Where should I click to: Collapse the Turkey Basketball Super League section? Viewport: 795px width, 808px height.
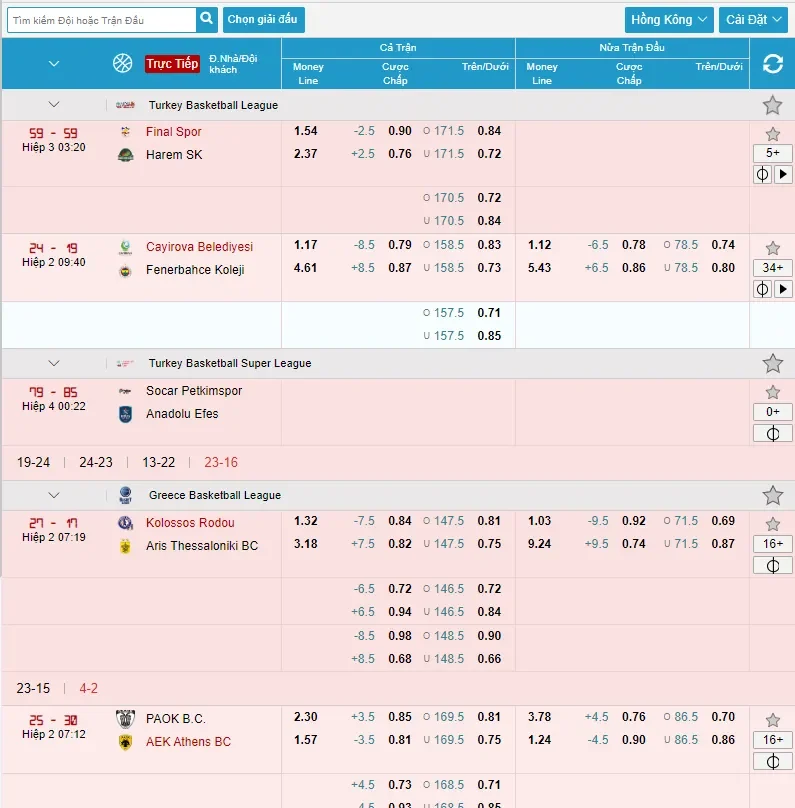[x=54, y=363]
